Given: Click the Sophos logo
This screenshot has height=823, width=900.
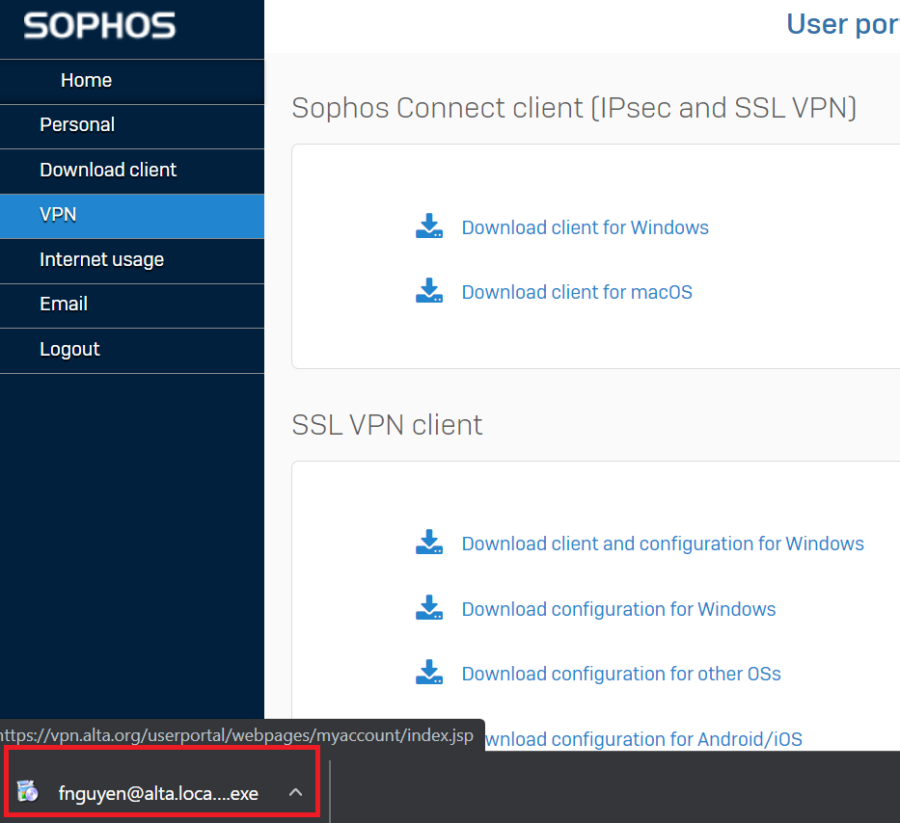Looking at the screenshot, I should click(x=99, y=26).
